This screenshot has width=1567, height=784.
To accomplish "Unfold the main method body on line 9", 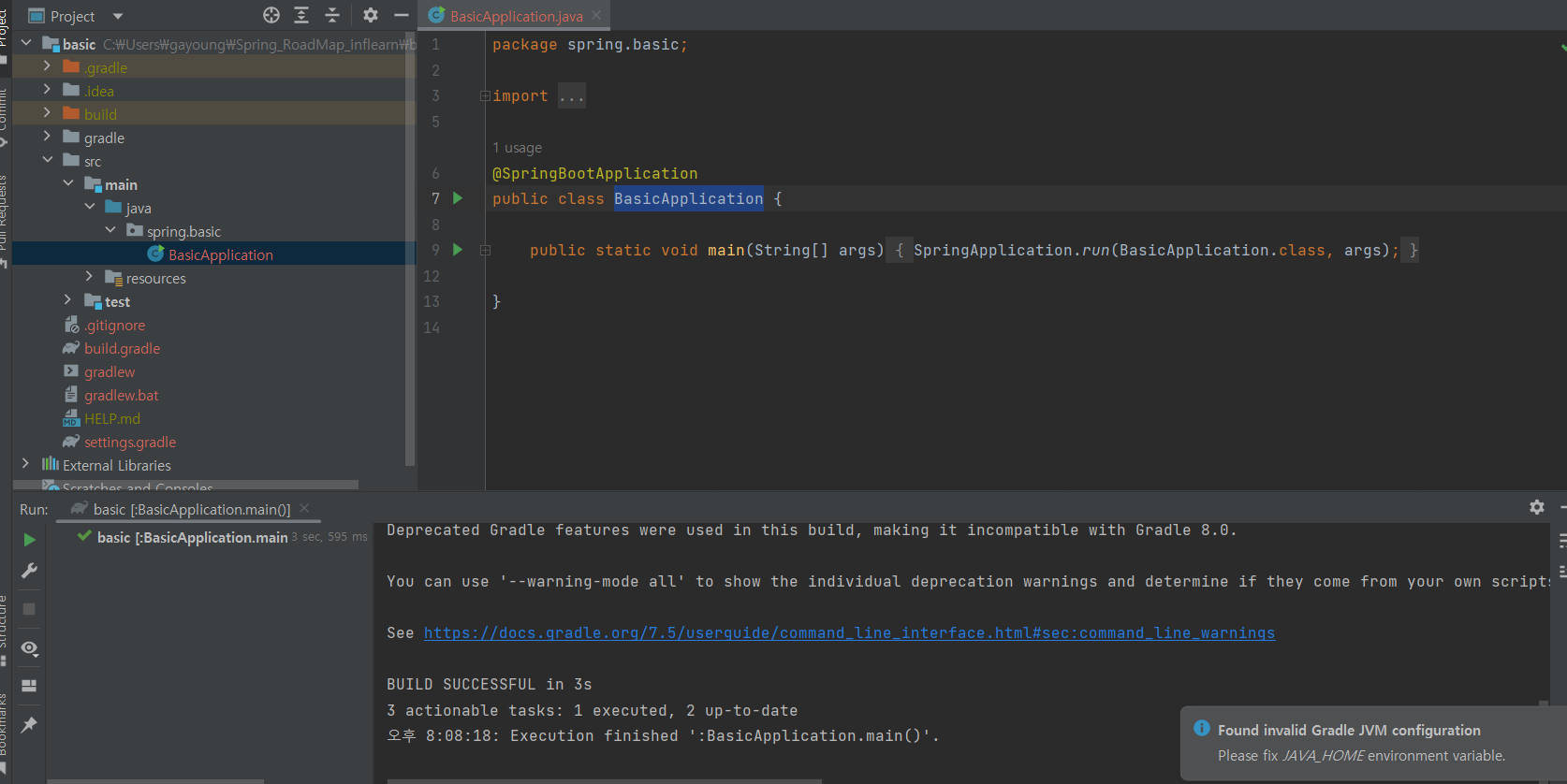I will click(x=485, y=250).
